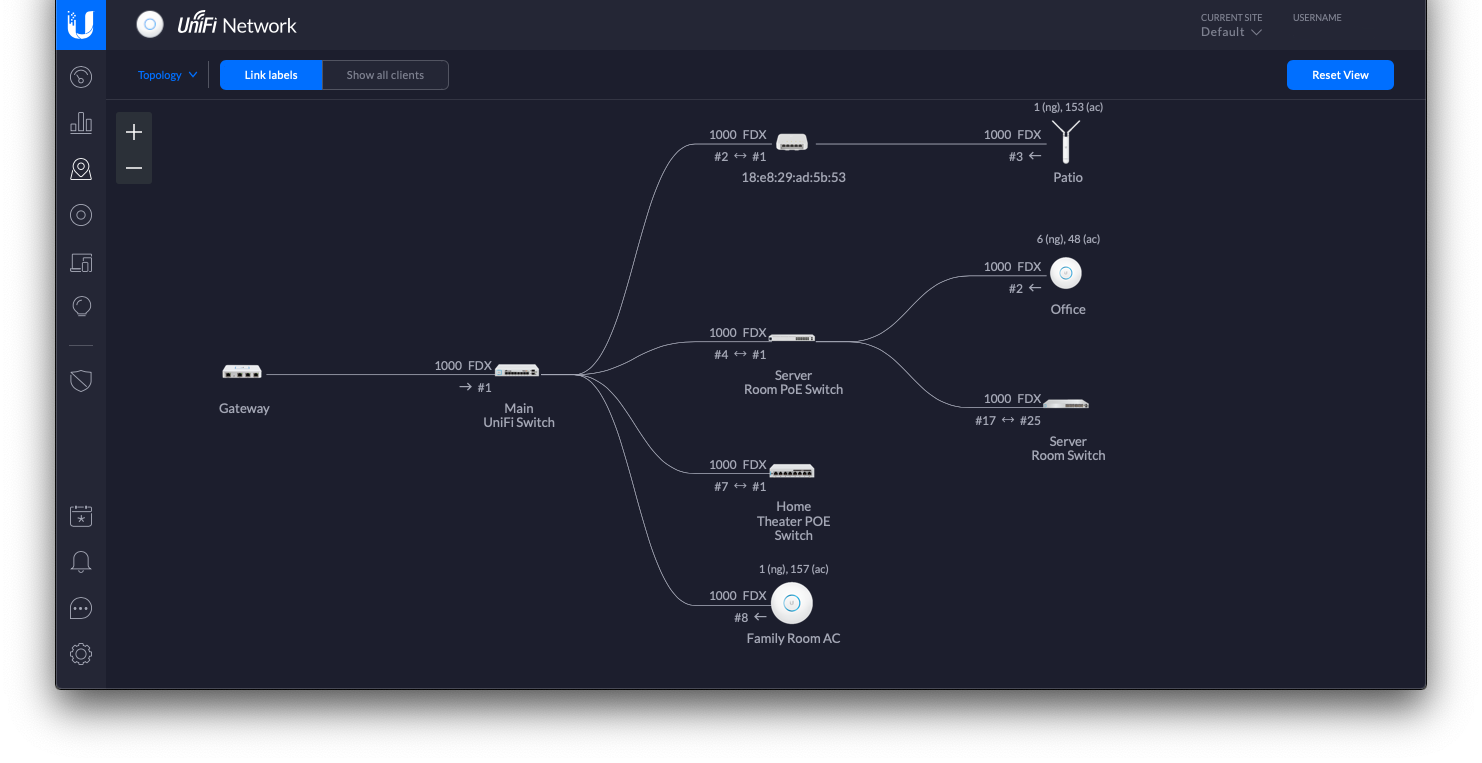Toggle the Link labels option
The image size is (1482, 763).
tap(271, 75)
